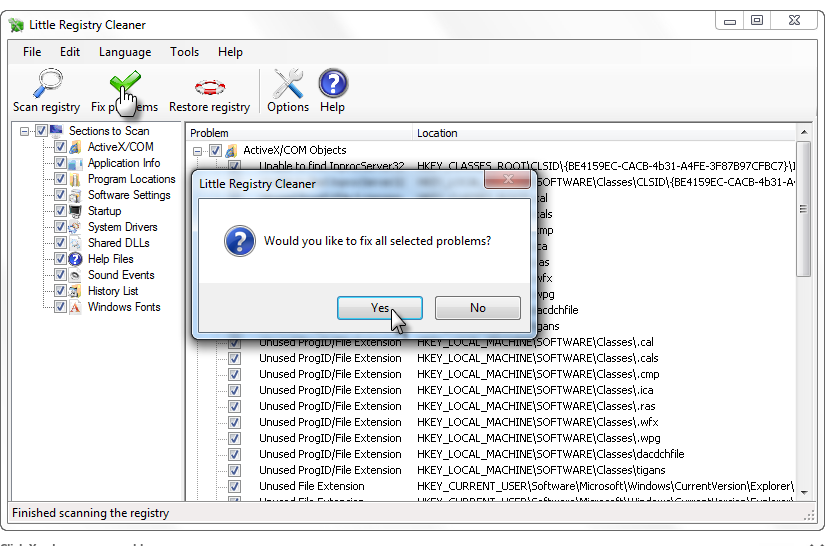Uncheck the Sound Events checkbox

[x=60, y=275]
